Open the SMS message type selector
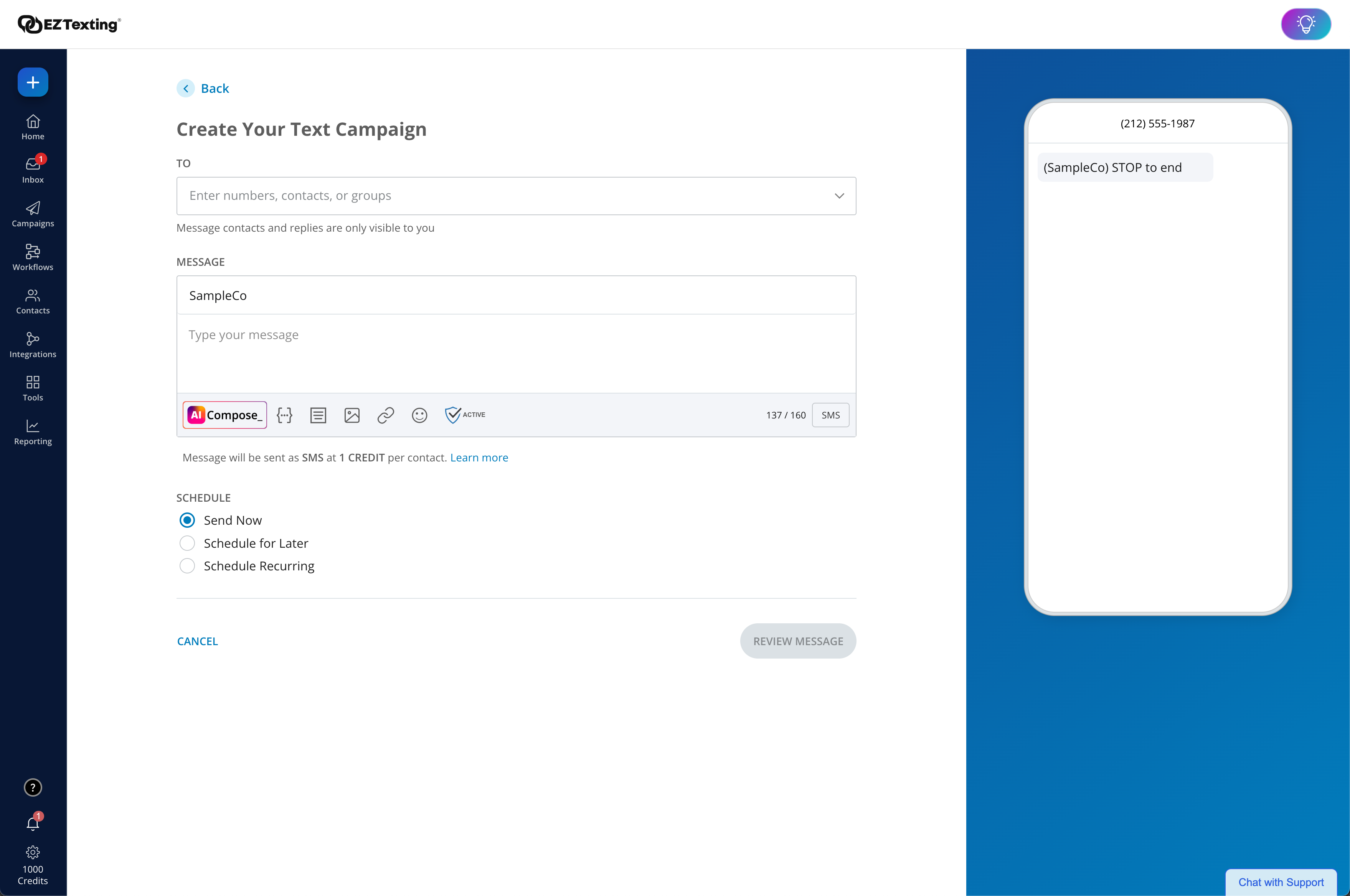The width and height of the screenshot is (1350, 896). click(830, 415)
